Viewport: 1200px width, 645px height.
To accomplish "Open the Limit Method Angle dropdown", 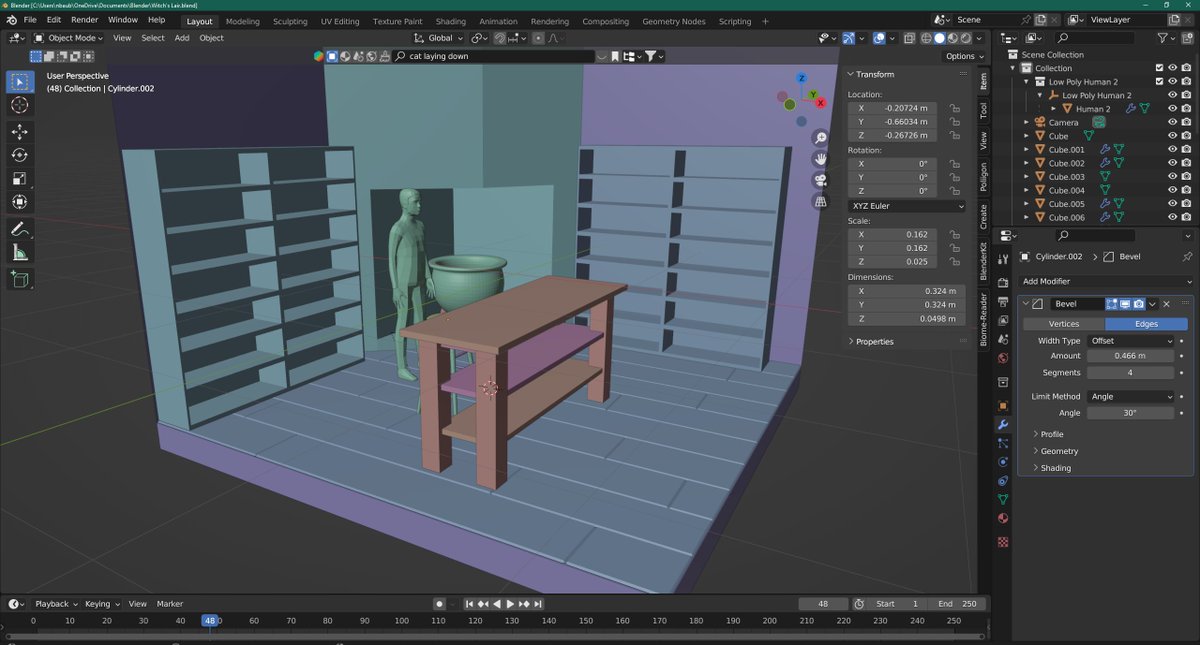I will pos(1131,396).
